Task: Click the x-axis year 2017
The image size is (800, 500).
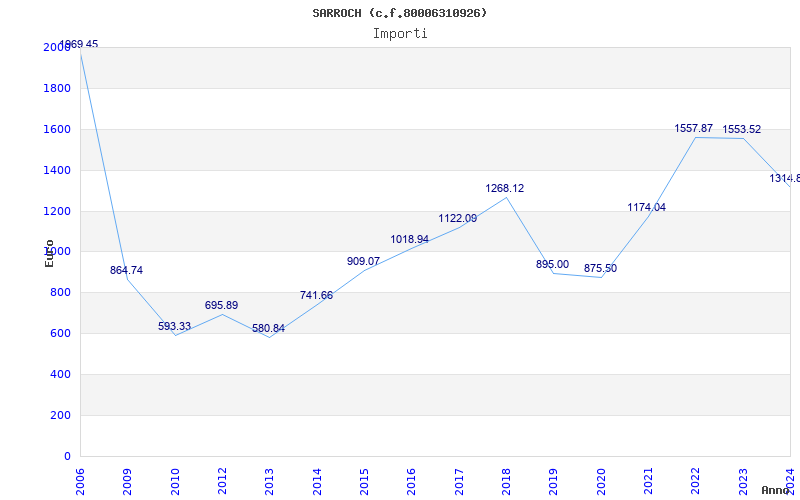Action: point(459,481)
